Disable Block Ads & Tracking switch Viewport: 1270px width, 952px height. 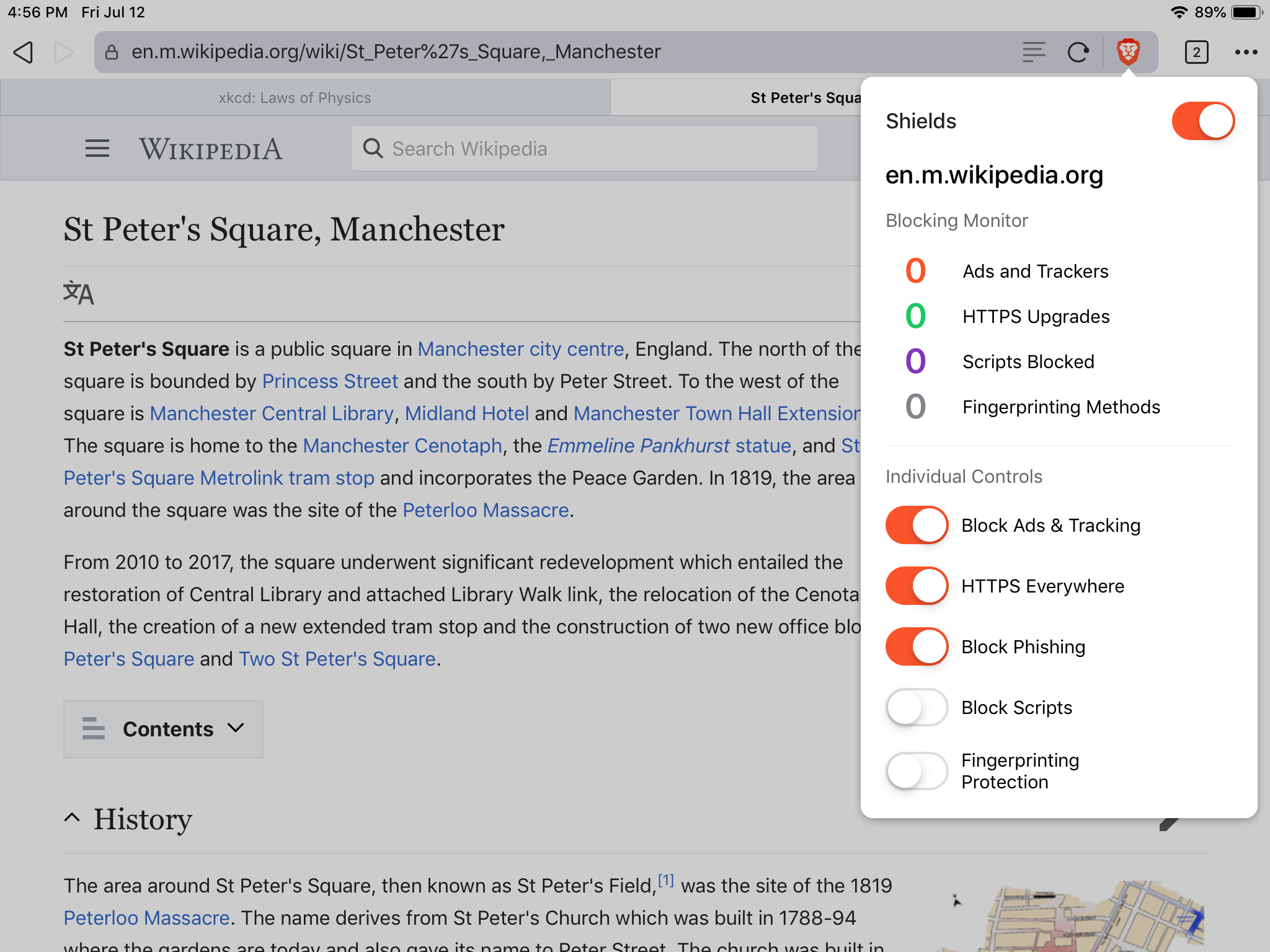coord(917,526)
